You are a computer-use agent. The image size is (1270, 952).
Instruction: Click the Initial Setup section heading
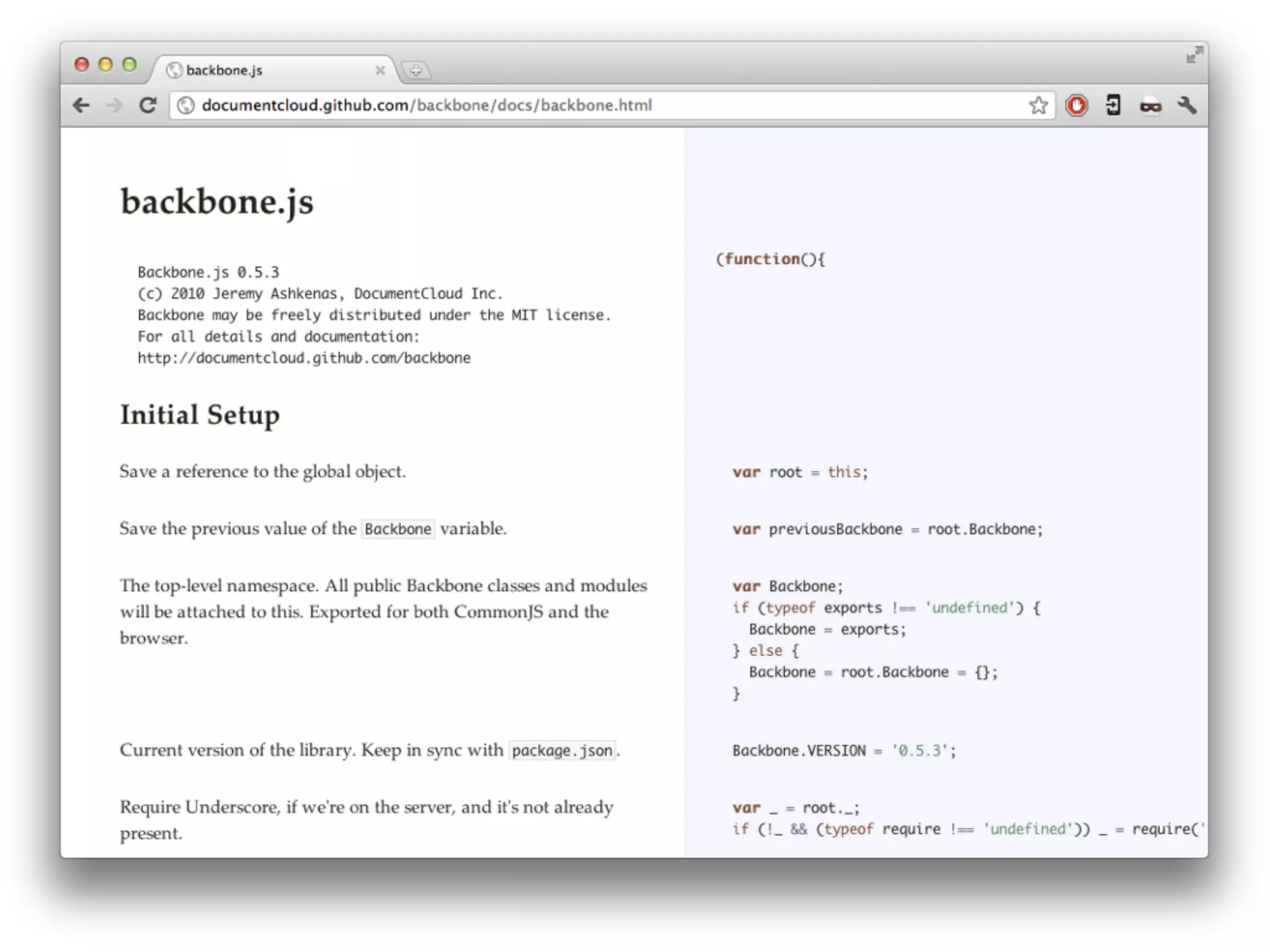pyautogui.click(x=200, y=415)
